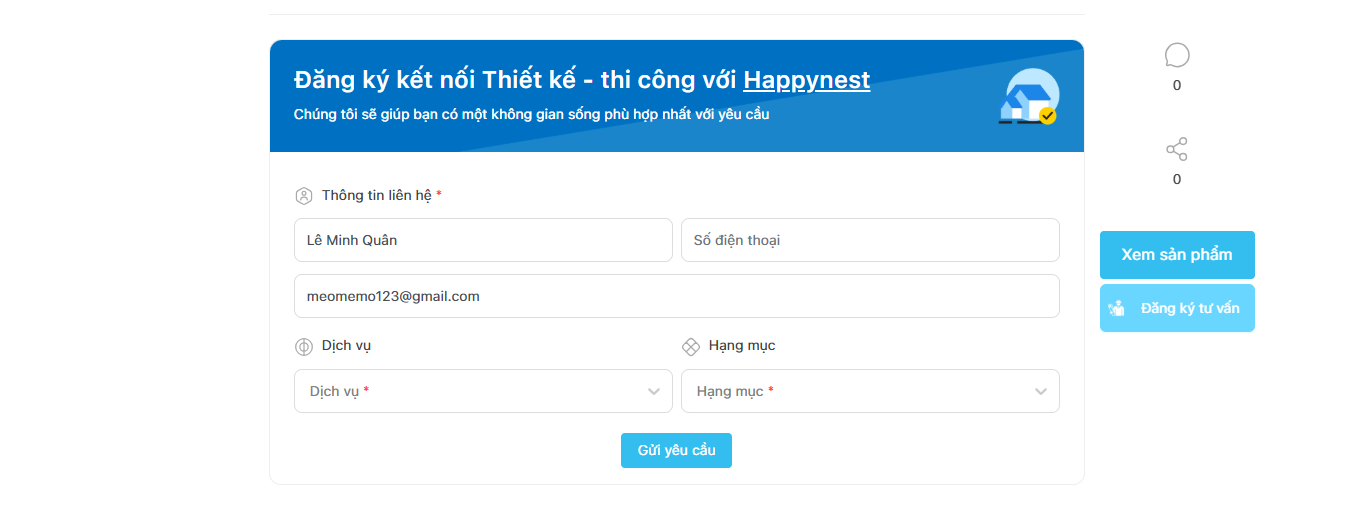Click the house illustration in the banner

(x=1029, y=98)
